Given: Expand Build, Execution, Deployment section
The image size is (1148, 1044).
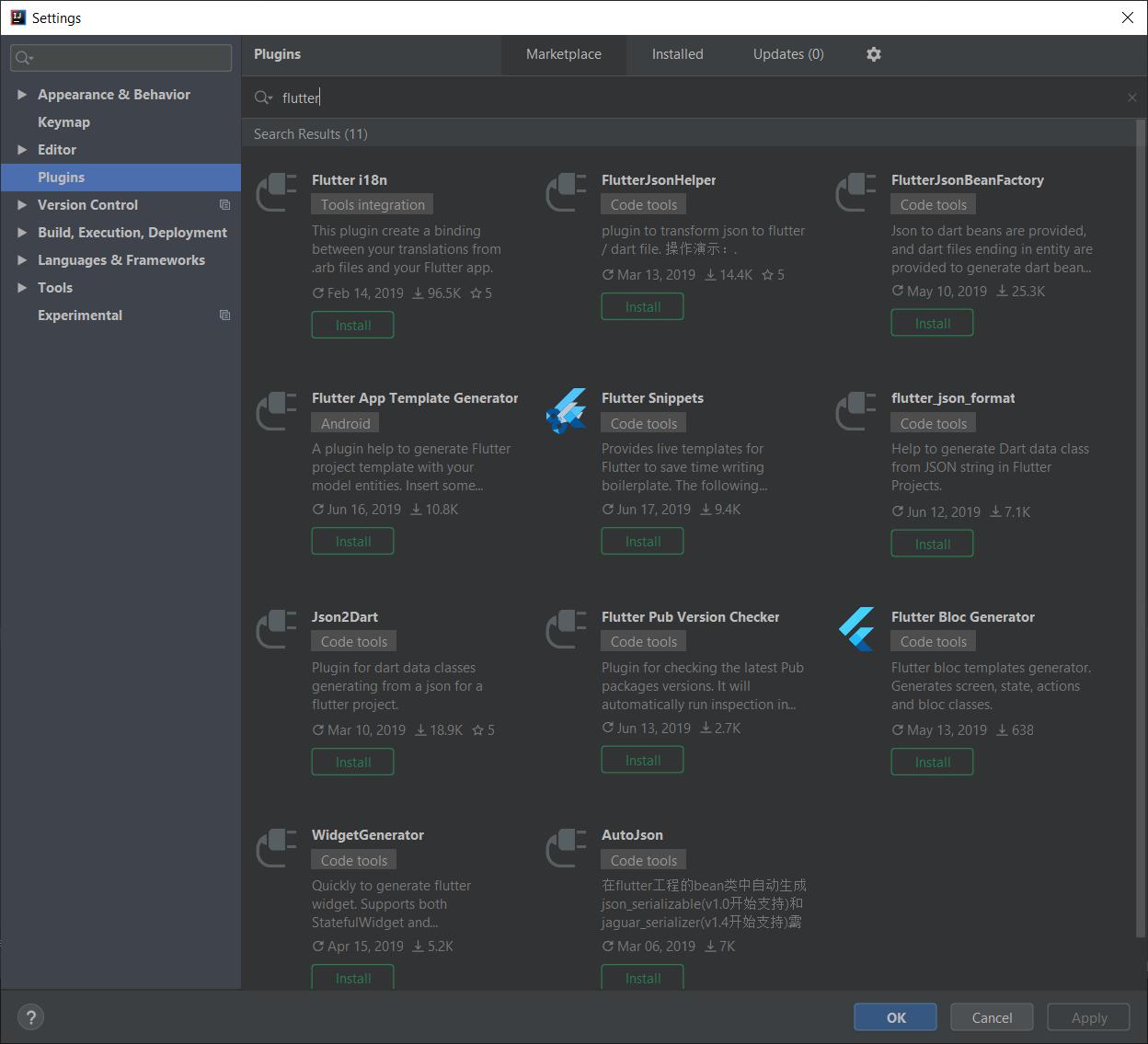Looking at the screenshot, I should coord(22,232).
